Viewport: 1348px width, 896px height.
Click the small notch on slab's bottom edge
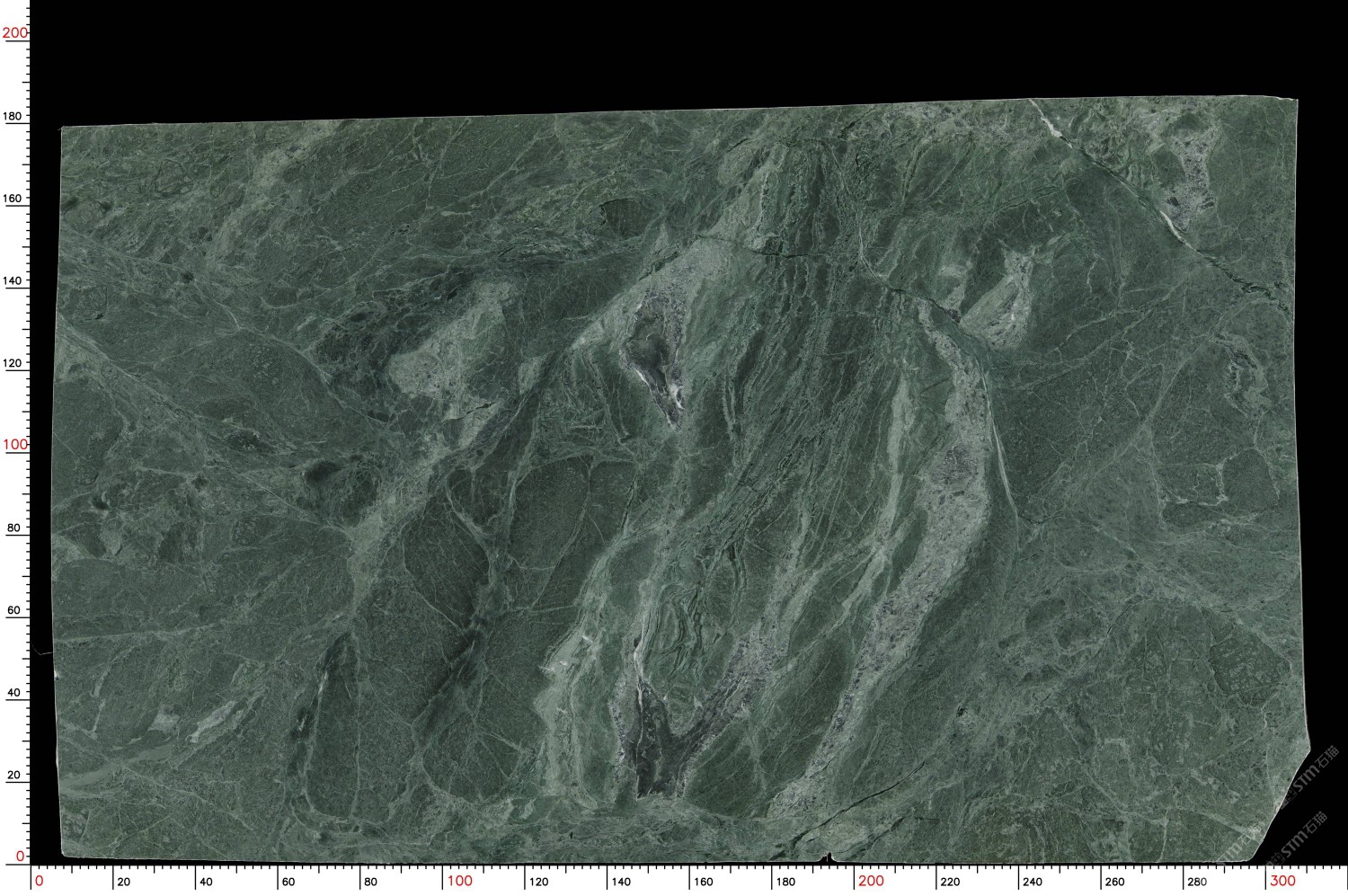tap(828, 856)
